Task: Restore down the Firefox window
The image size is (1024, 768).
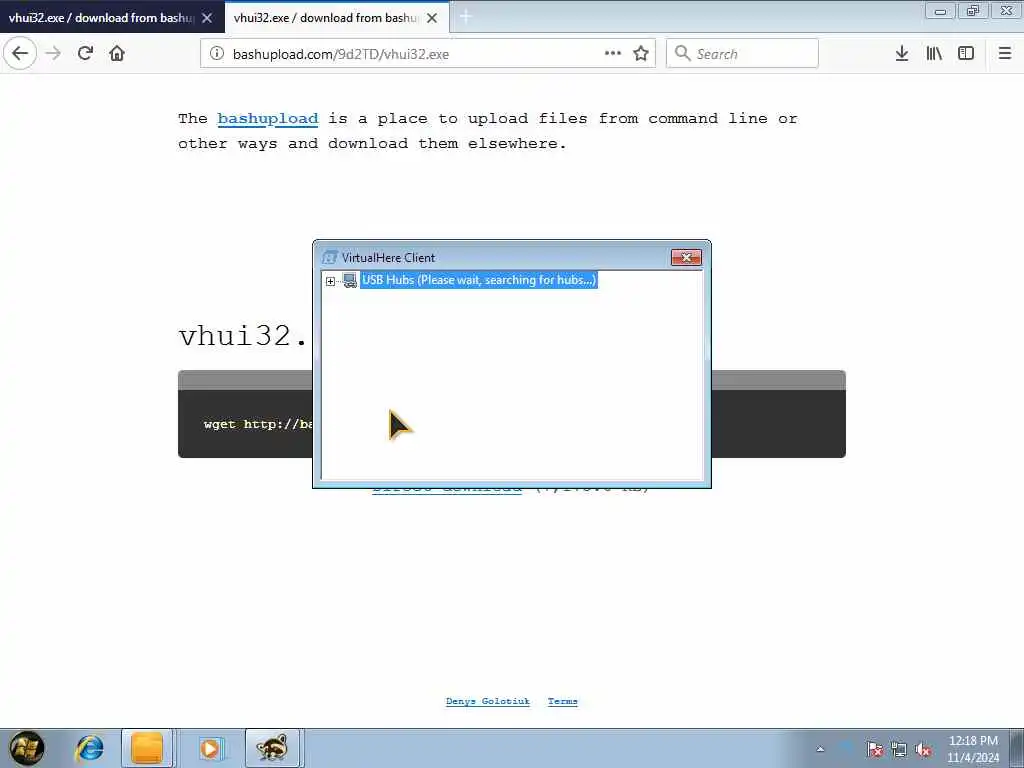Action: coord(973,10)
